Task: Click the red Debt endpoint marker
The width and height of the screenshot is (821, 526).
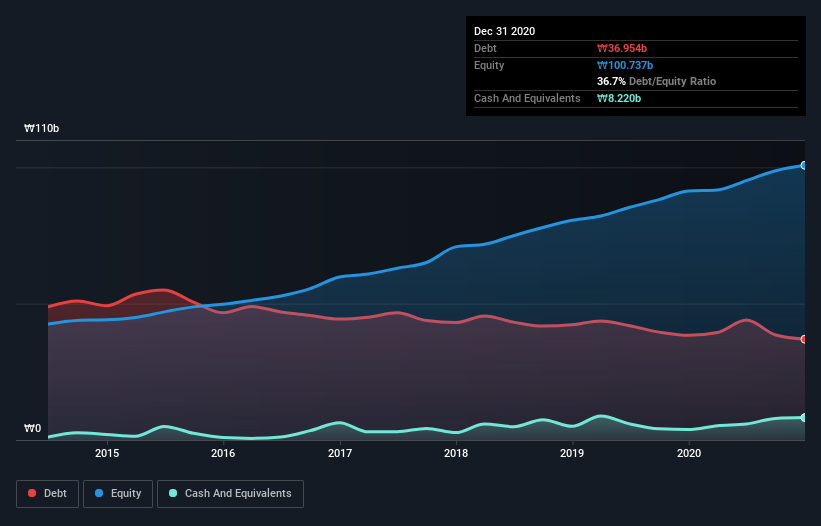Action: (x=804, y=339)
